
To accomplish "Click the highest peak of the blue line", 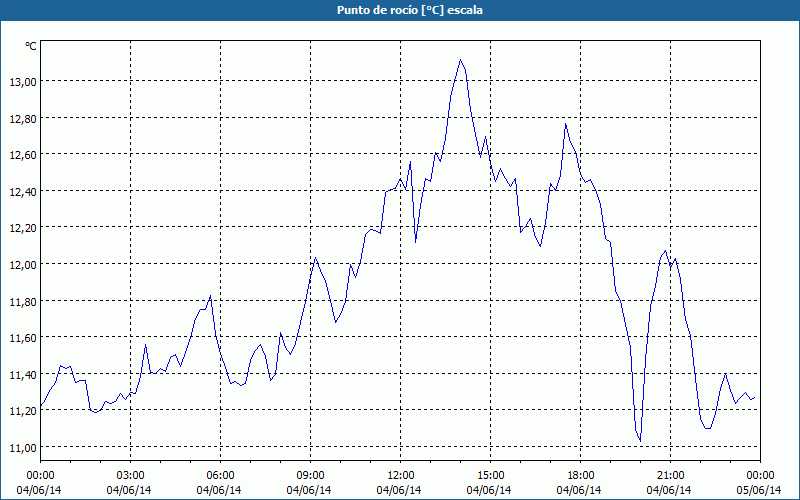I will pyautogui.click(x=460, y=60).
